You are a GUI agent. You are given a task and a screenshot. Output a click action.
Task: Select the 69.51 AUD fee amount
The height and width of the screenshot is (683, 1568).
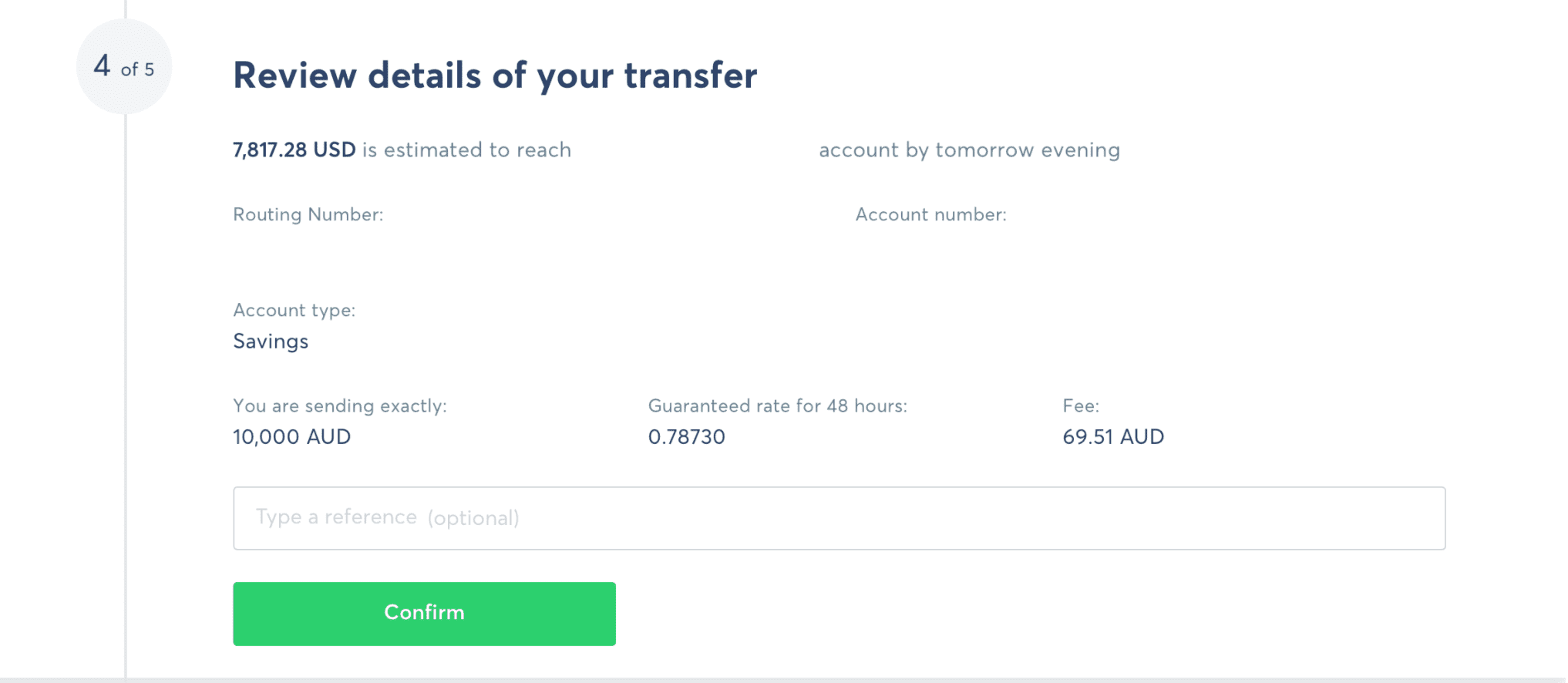(1112, 436)
